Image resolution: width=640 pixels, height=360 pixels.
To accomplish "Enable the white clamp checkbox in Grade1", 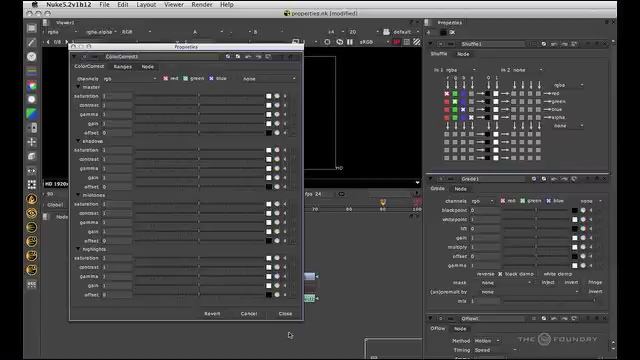I will coord(539,274).
